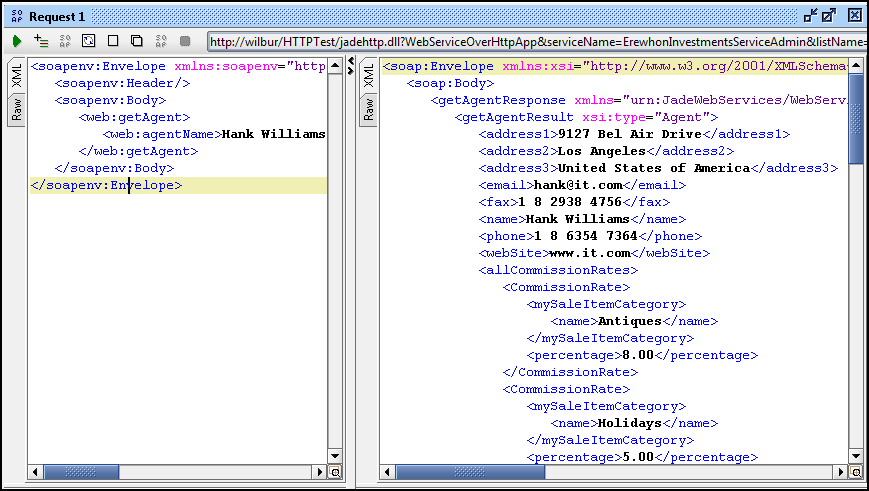This screenshot has height=491, width=869.
Task: Minimize the Request 1 internal frame
Action: (810, 16)
